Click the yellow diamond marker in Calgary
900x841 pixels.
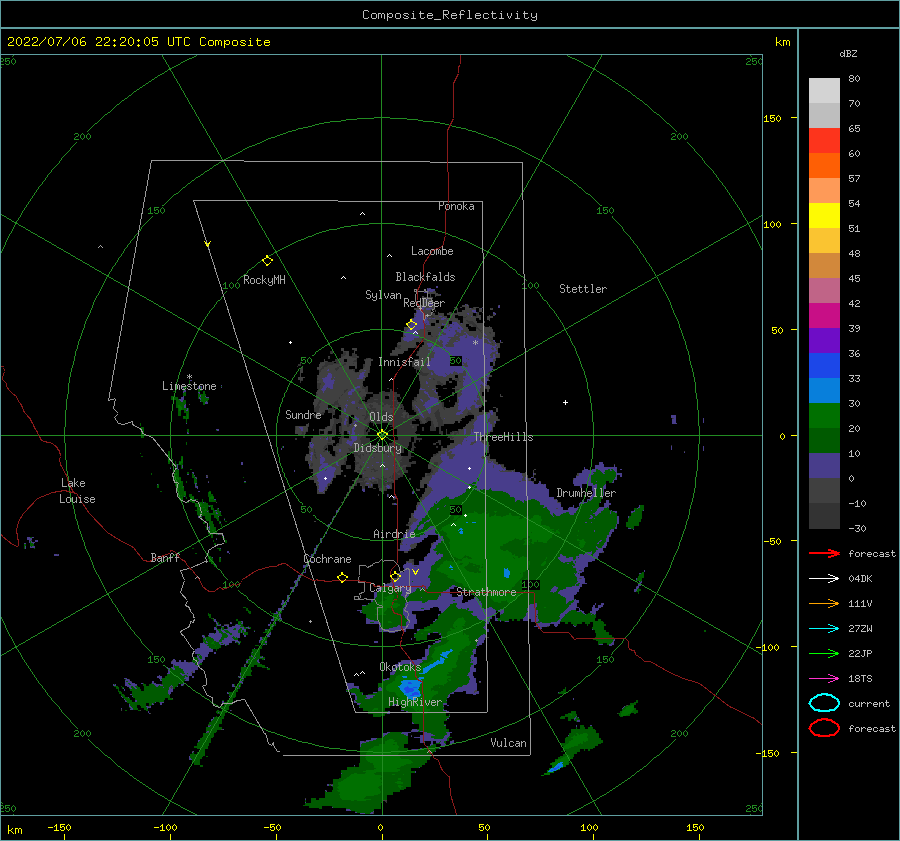click(x=395, y=576)
